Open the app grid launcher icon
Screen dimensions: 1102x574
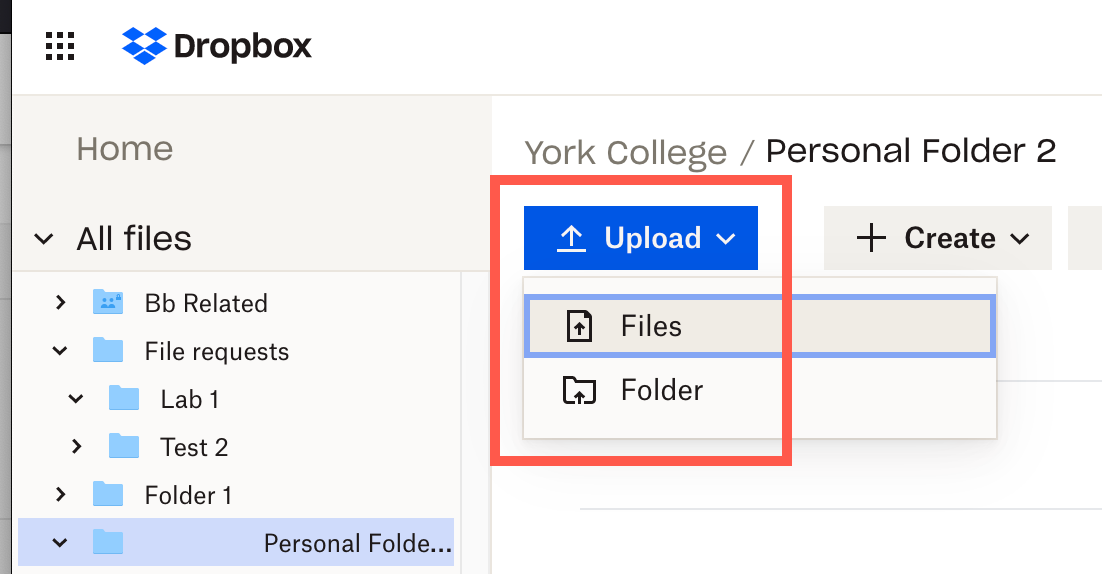pyautogui.click(x=60, y=46)
